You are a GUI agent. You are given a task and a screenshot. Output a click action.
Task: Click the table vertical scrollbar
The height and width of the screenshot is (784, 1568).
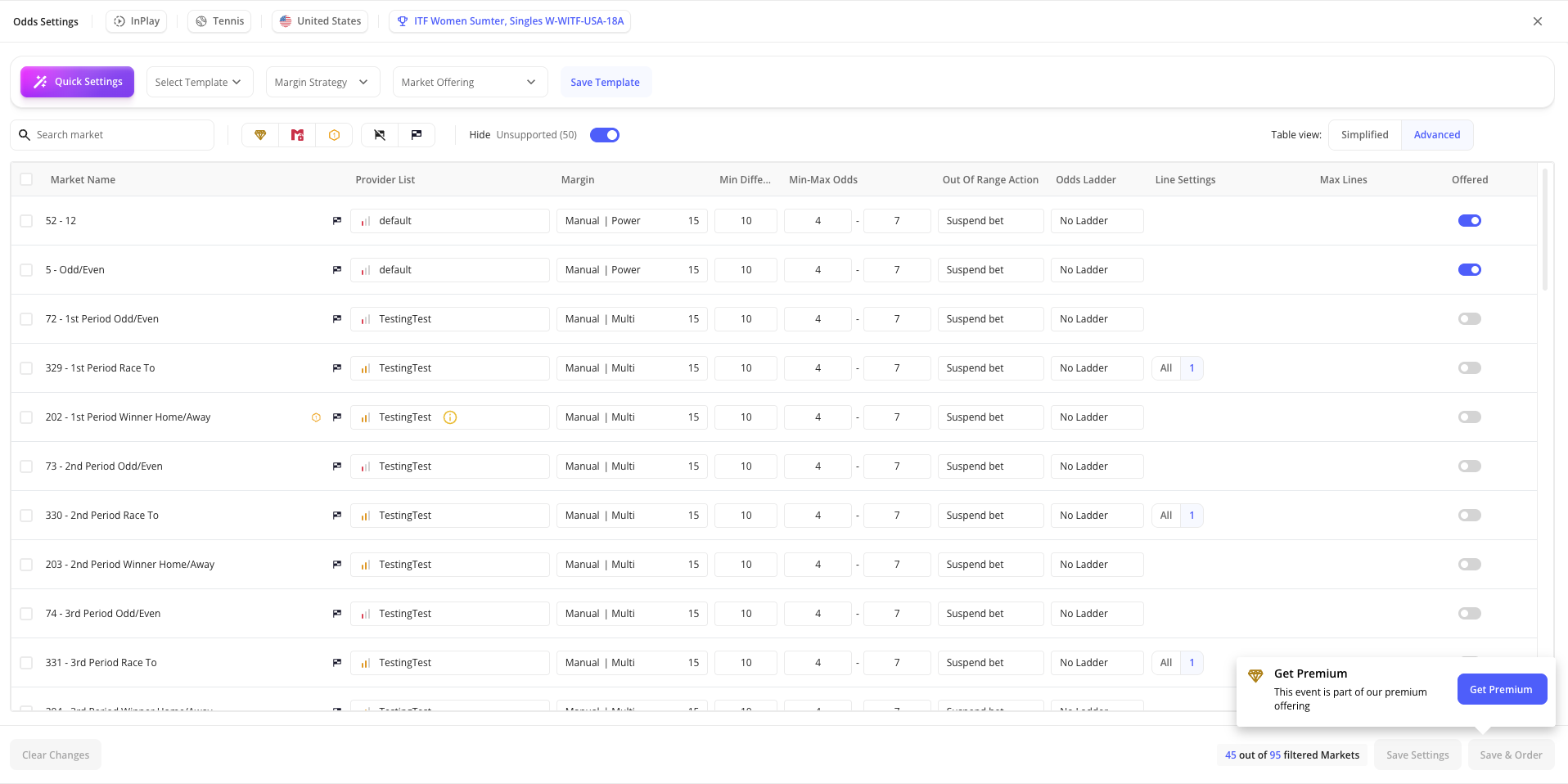click(x=1545, y=229)
